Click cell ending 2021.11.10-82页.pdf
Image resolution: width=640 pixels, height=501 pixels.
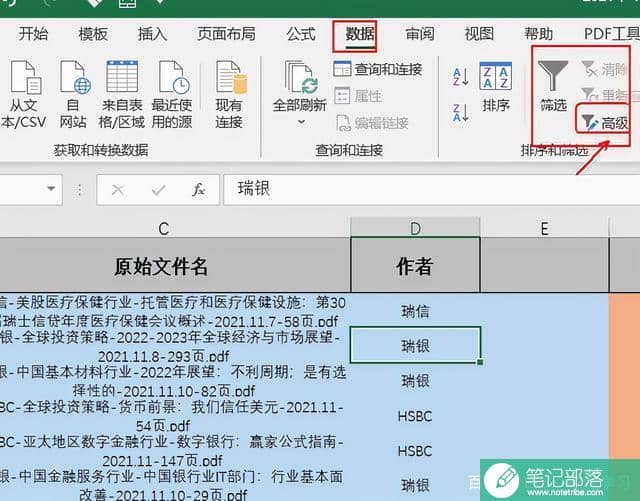click(x=175, y=381)
